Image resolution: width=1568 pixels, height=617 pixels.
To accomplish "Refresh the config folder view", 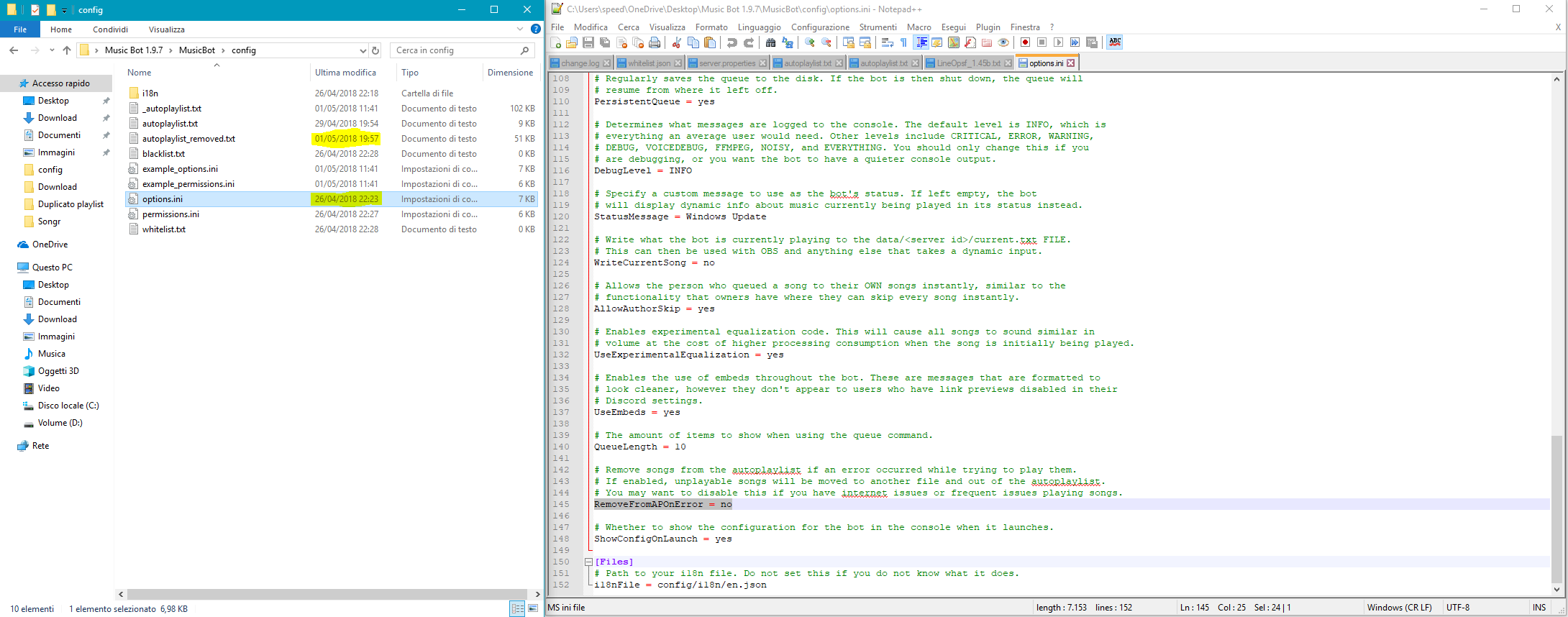I will click(x=375, y=50).
